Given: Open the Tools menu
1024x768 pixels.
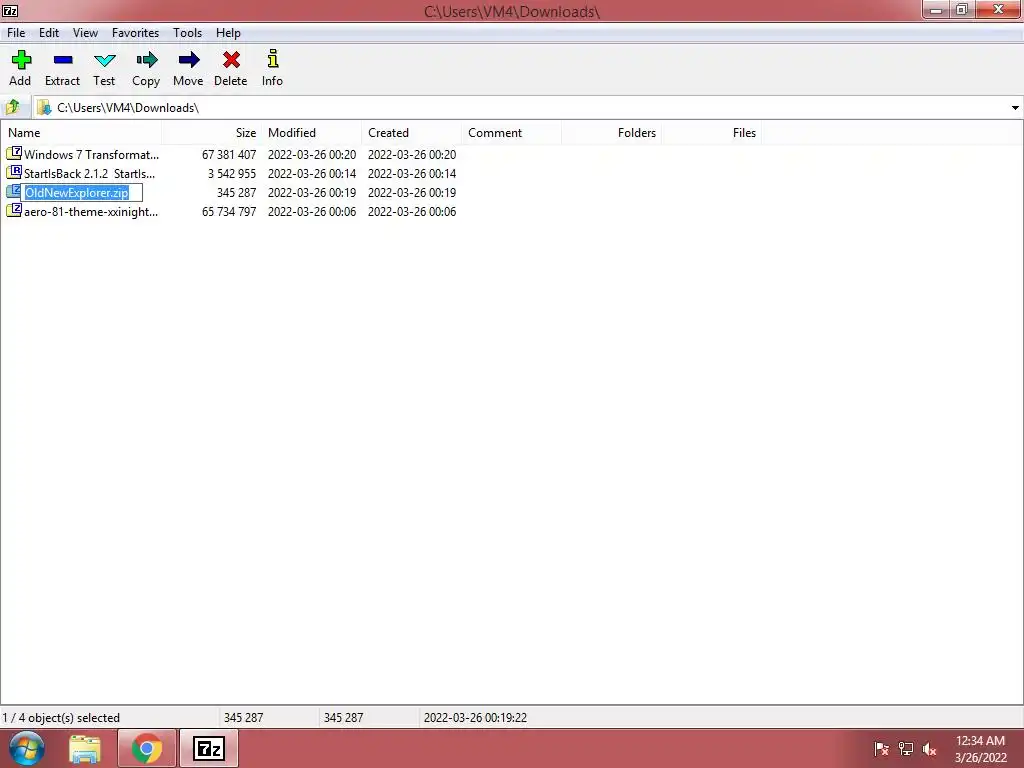Looking at the screenshot, I should coord(187,33).
